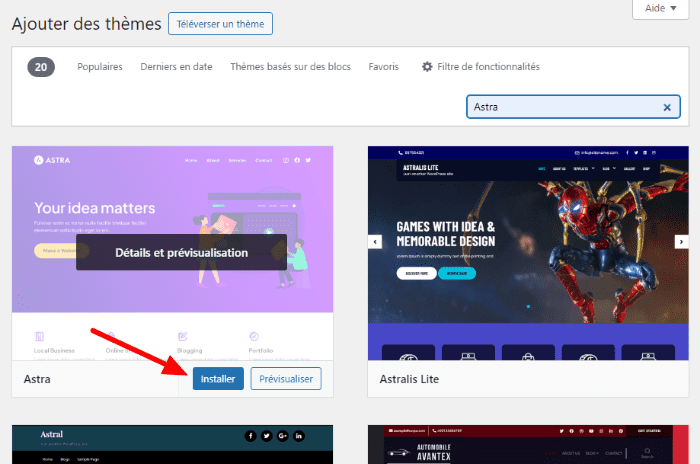700x464 pixels.
Task: Open the Astralis Lite theme screenshot
Action: (528, 253)
